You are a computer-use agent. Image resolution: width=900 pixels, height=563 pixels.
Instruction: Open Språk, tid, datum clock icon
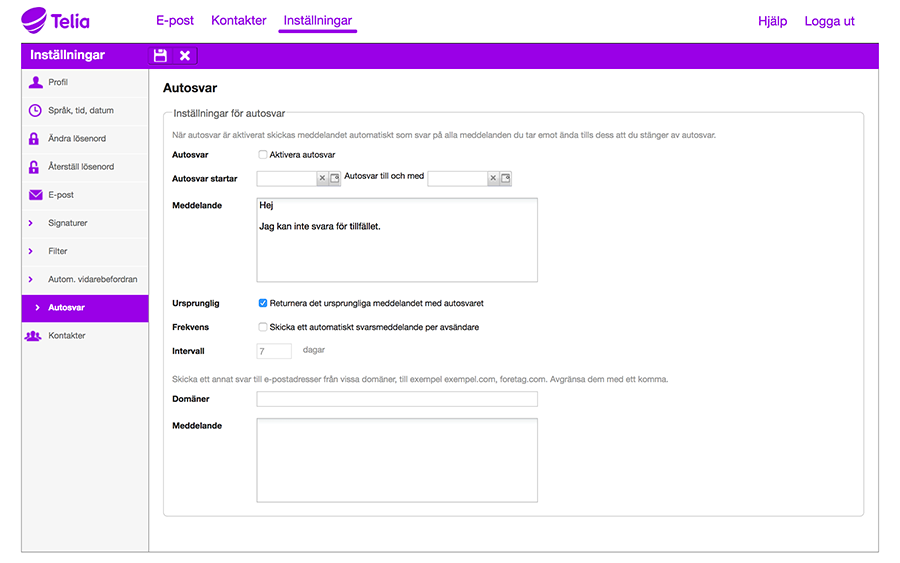35,110
